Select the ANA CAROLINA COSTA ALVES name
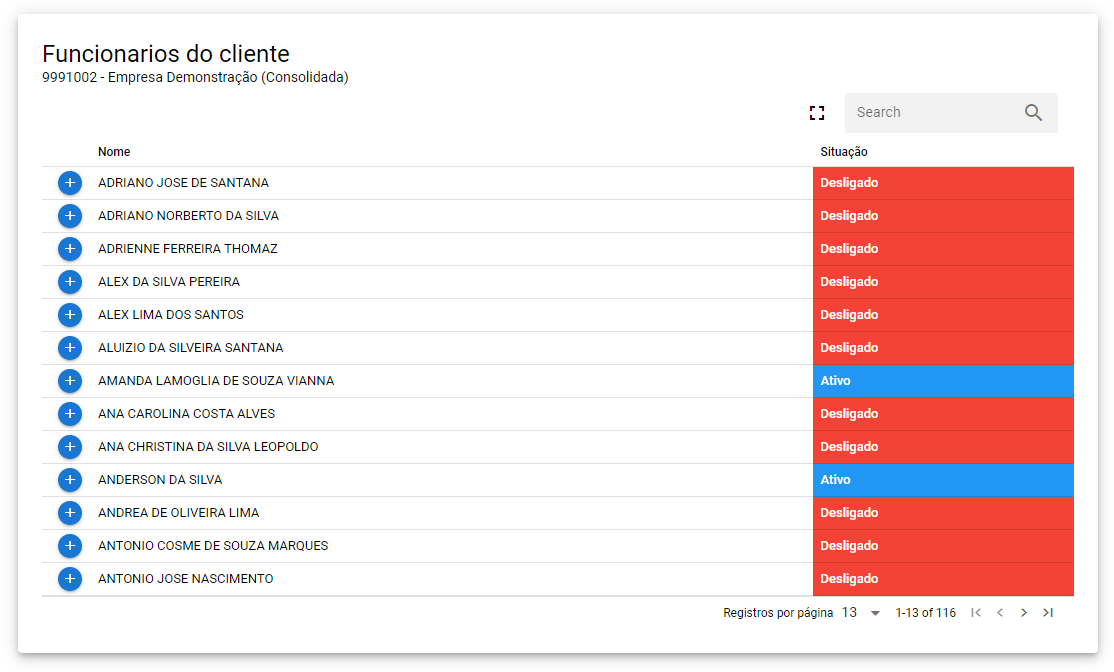Image resolution: width=1114 pixels, height=672 pixels. point(186,414)
